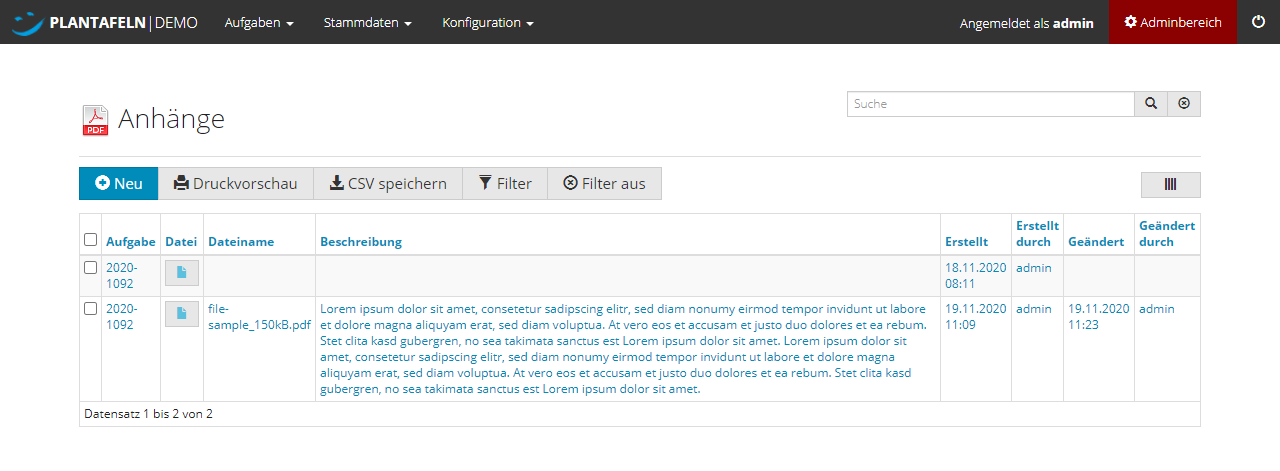This screenshot has width=1280, height=471.
Task: Toggle the select-all checkbox in table header
Action: pos(91,240)
